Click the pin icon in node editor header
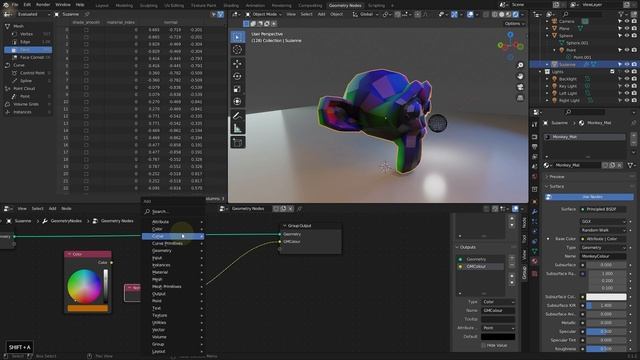Screen dimensions: 640x360 (x=300, y=209)
